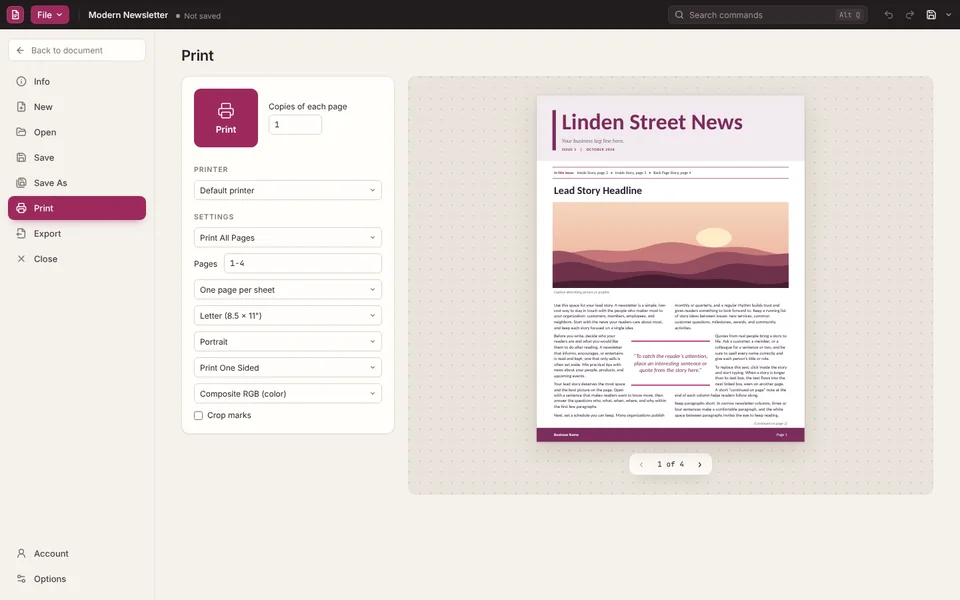Click the app document logo icon
Image resolution: width=960 pixels, height=600 pixels.
tap(15, 15)
